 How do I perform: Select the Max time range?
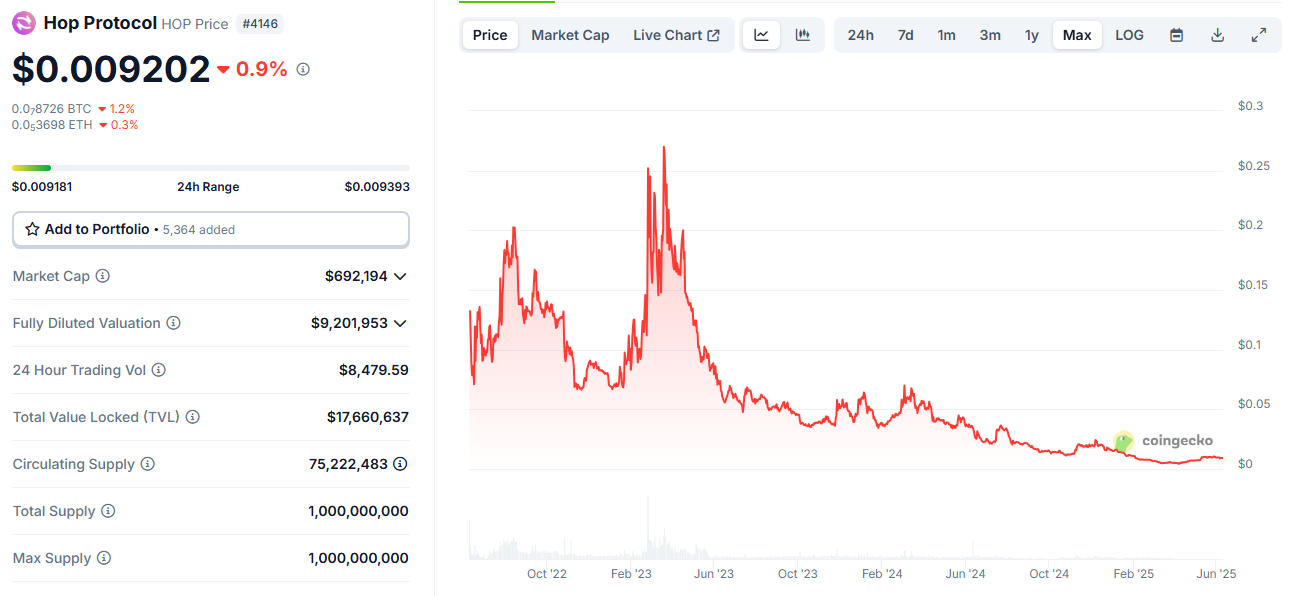[1077, 35]
